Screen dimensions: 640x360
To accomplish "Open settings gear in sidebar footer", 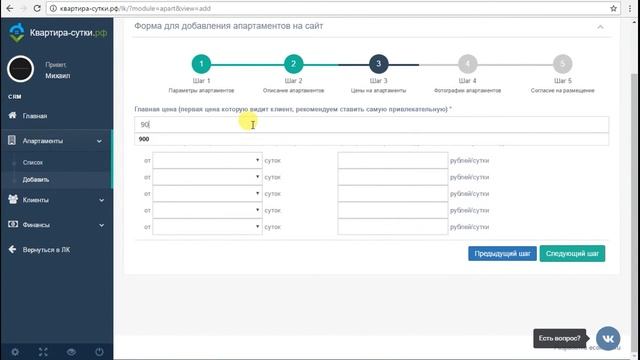I will 15,352.
